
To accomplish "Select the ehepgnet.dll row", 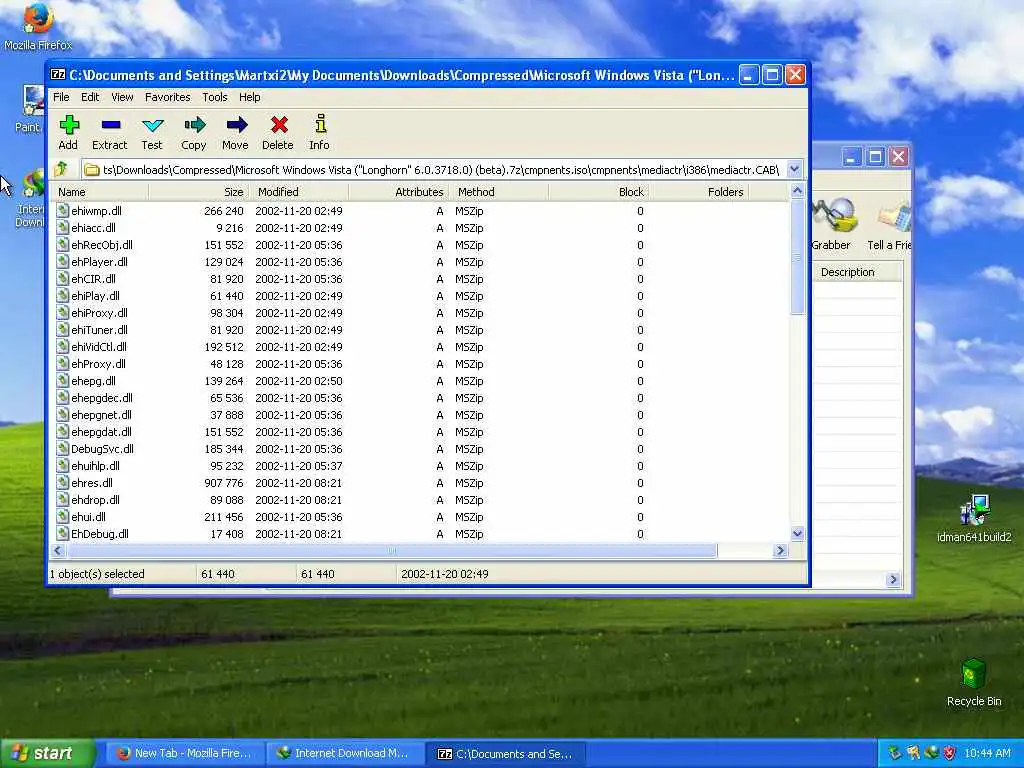I will pyautogui.click(x=421, y=415).
